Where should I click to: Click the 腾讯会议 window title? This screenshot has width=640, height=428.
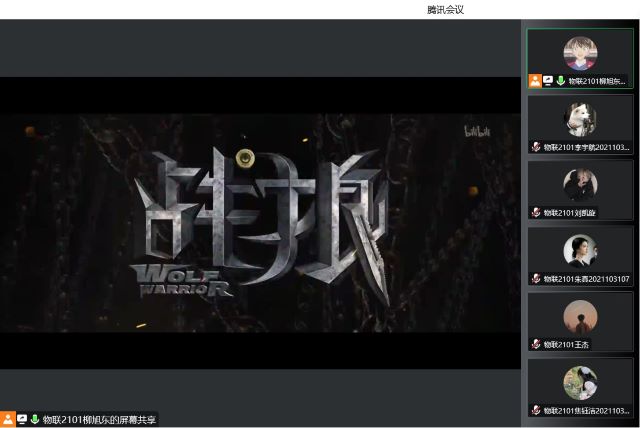click(445, 9)
